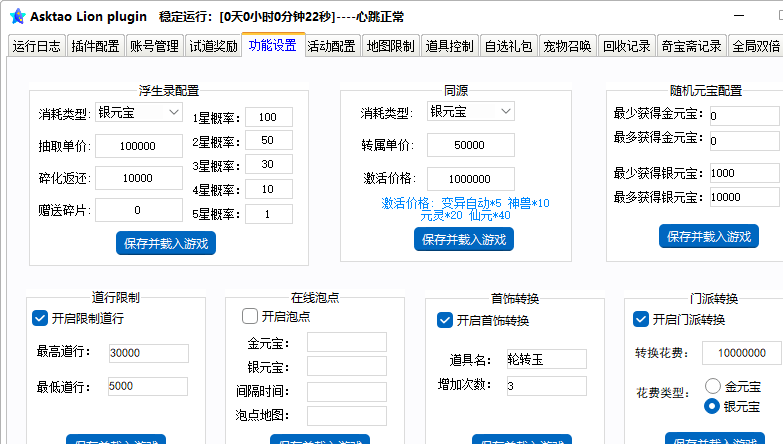Click 保存并载入游戏 in 同源 section
The height and width of the screenshot is (444, 783).
[464, 239]
